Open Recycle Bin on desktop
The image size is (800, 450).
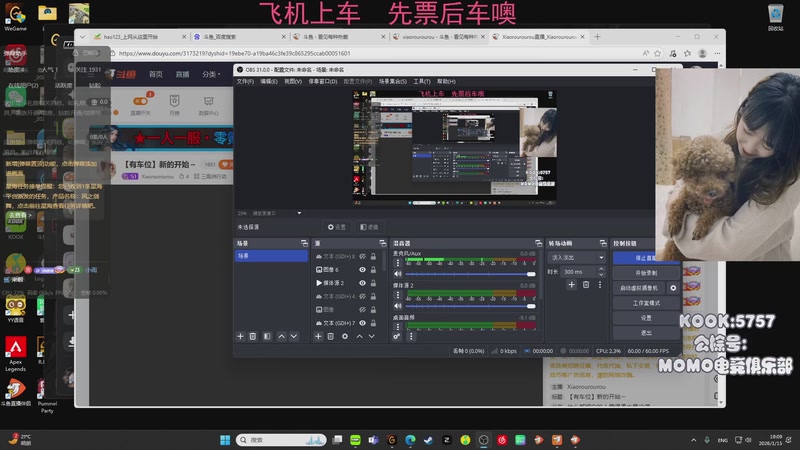point(775,17)
